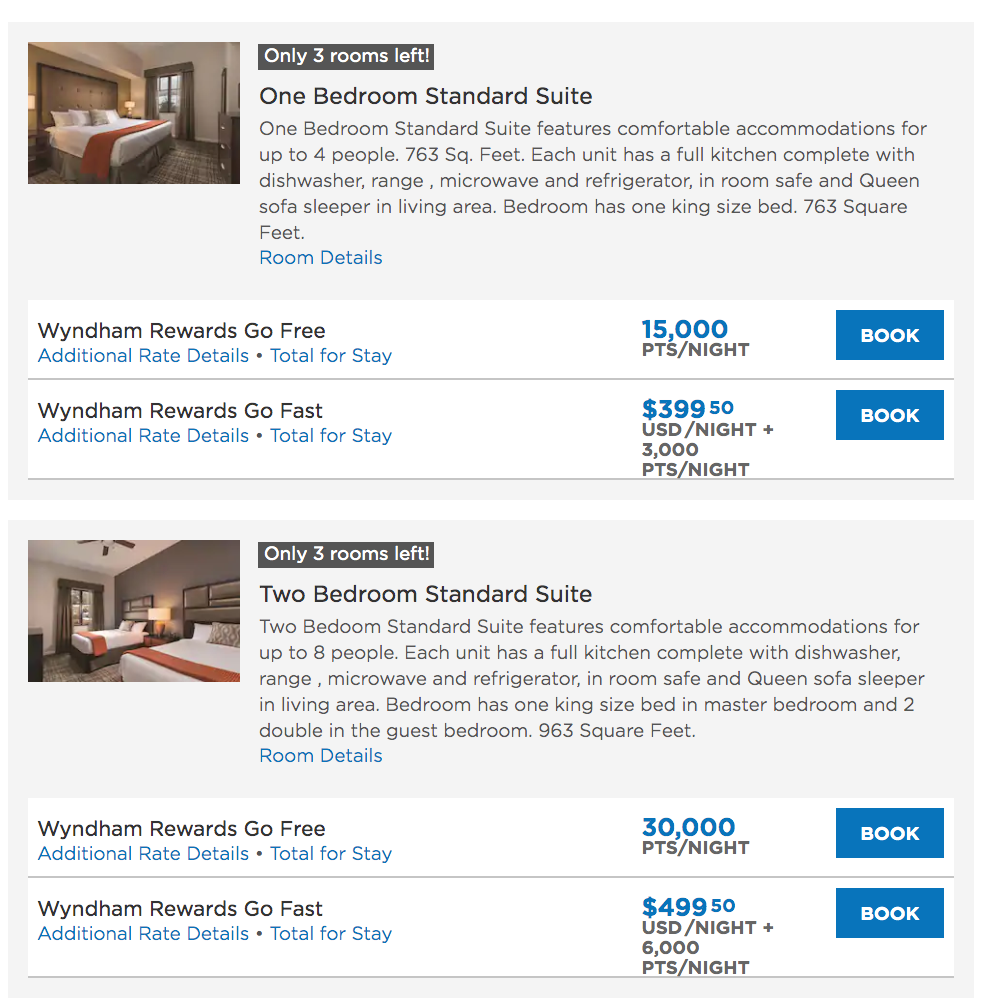Open Additional Rate Details for Two Bedroom Go Fast
This screenshot has height=1006, width=982.
[x=143, y=934]
